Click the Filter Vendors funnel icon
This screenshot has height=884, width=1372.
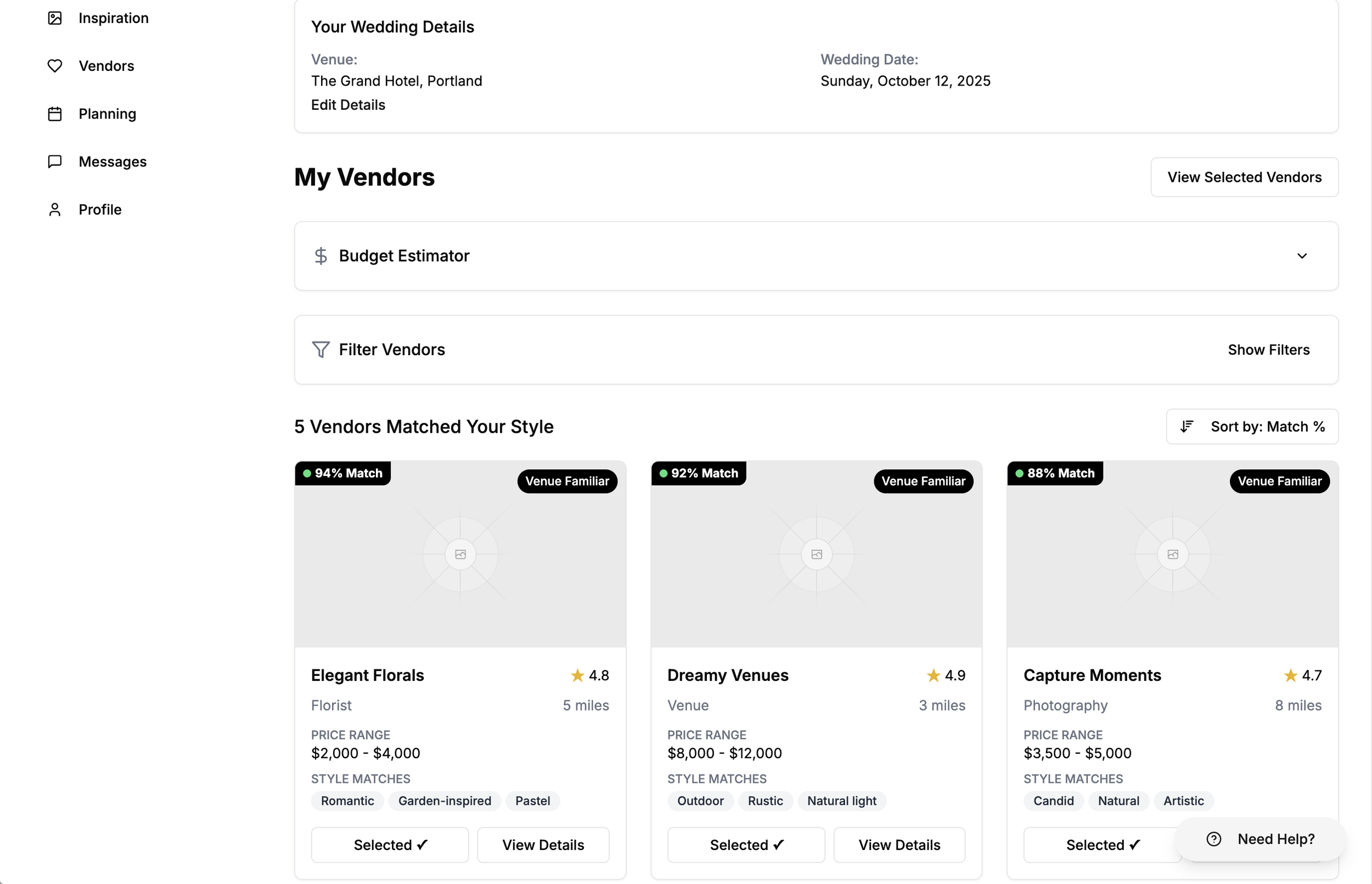(320, 350)
